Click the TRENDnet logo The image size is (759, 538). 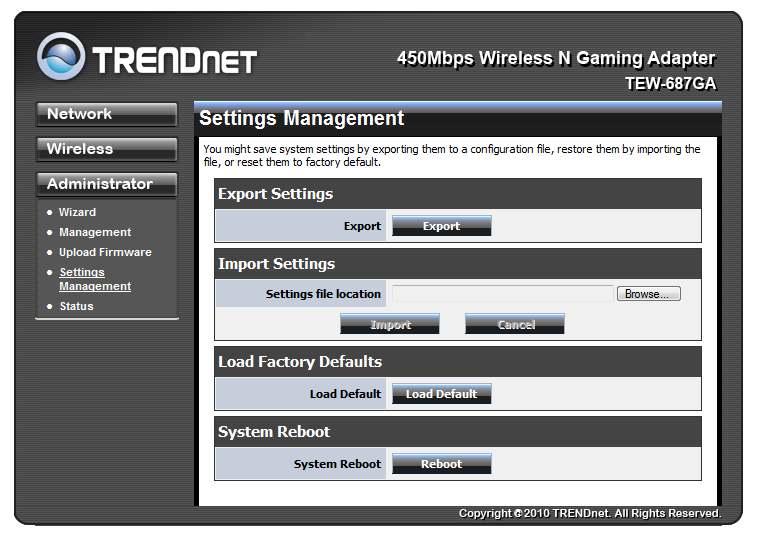point(147,57)
